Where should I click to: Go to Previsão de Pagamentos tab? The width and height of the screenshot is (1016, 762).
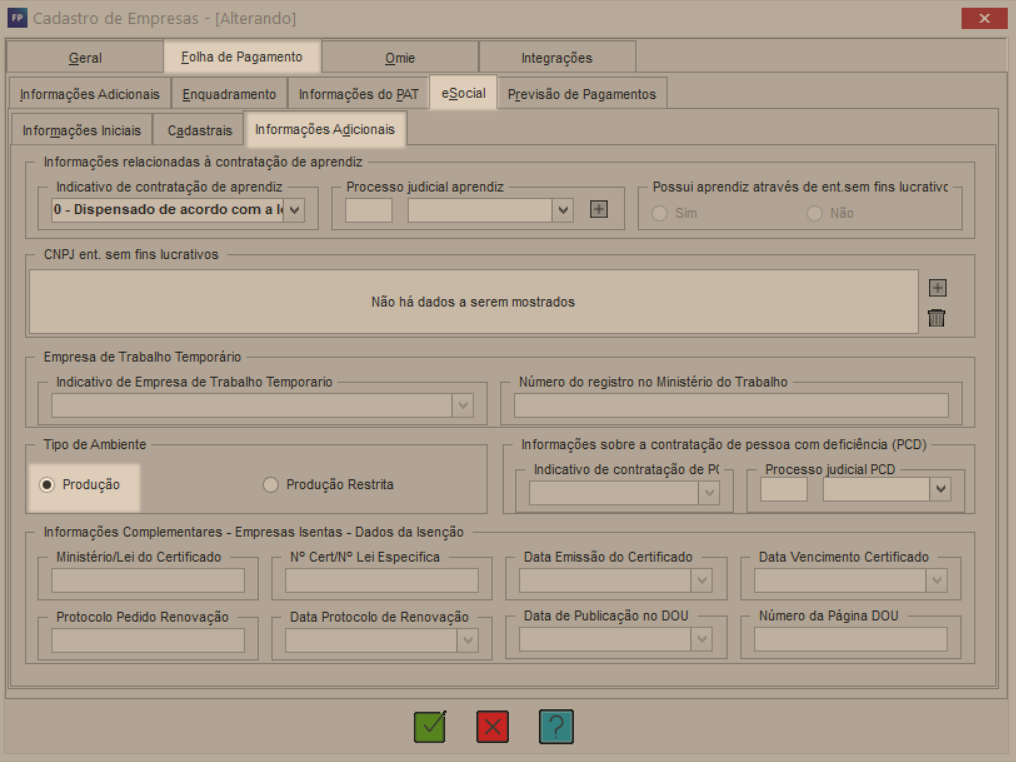pos(581,94)
